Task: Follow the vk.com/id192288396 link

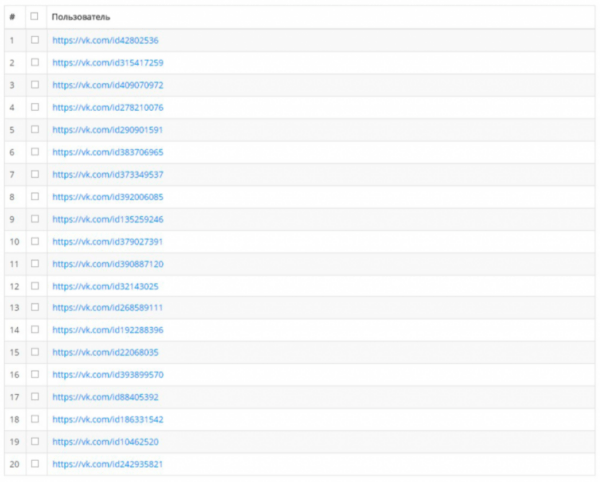Action: pyautogui.click(x=108, y=330)
